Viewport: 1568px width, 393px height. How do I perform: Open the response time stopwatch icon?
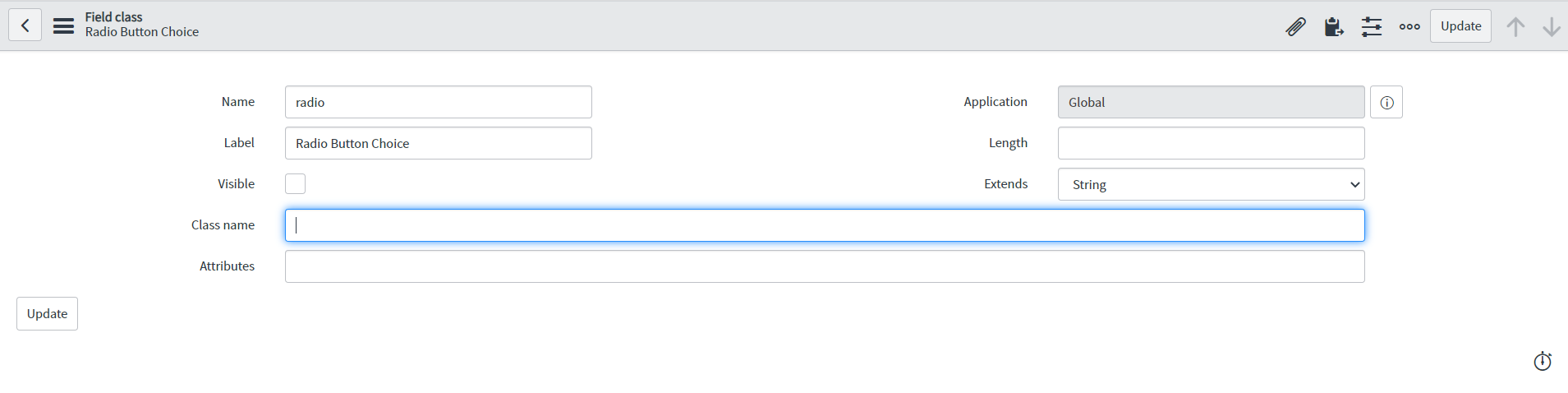1543,361
